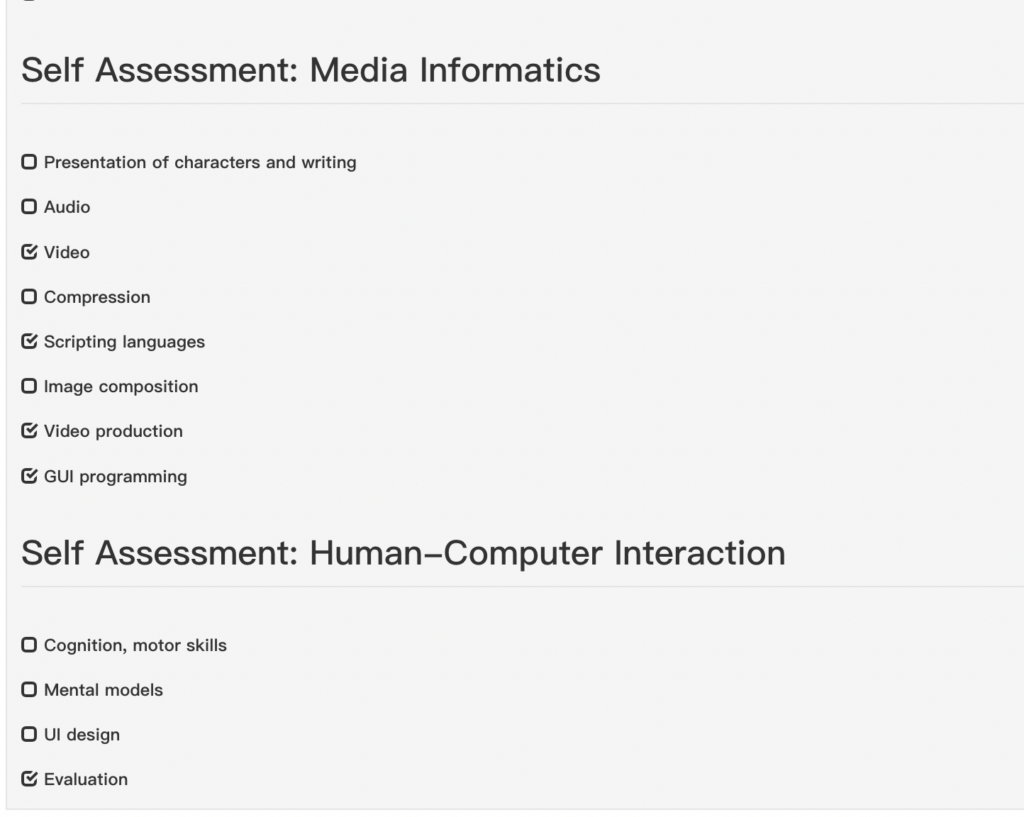The width and height of the screenshot is (1024, 817).
Task: Check the Cognition, motor skills box
Action: 29,645
